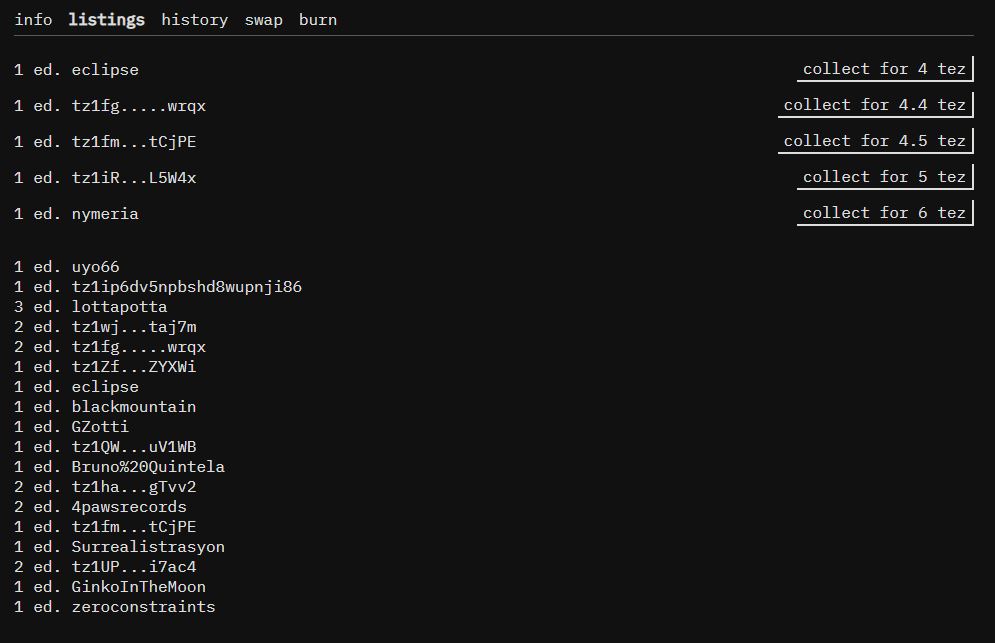Open owner tz1ip6dv5npbshd8wupnji86
Image resolution: width=995 pixels, height=643 pixels.
(x=187, y=287)
